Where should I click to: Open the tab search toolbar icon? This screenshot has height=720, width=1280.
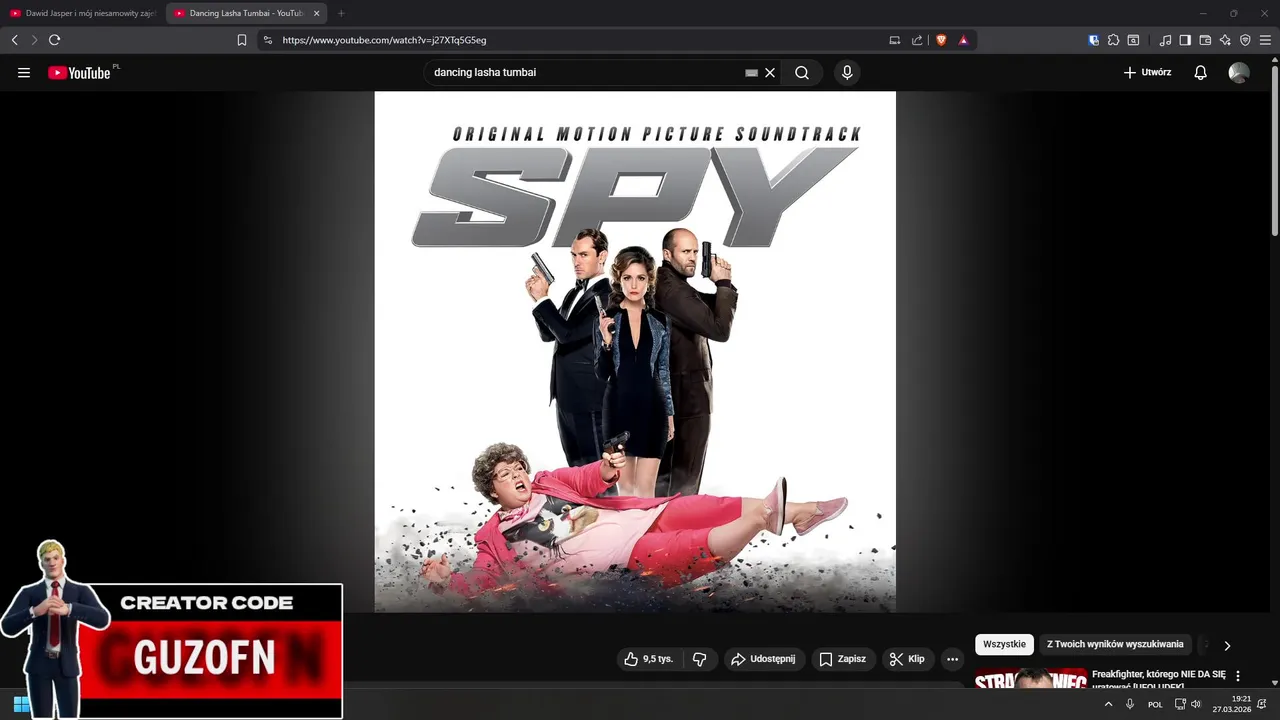click(x=1133, y=40)
